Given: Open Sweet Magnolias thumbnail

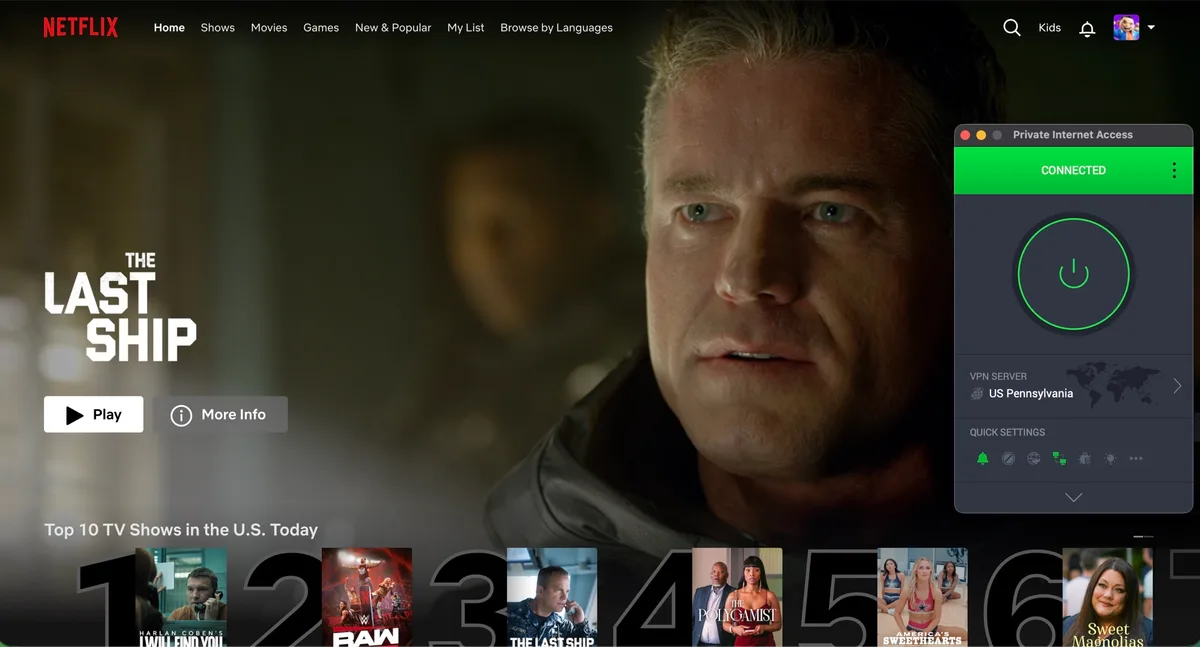Looking at the screenshot, I should [x=1107, y=597].
